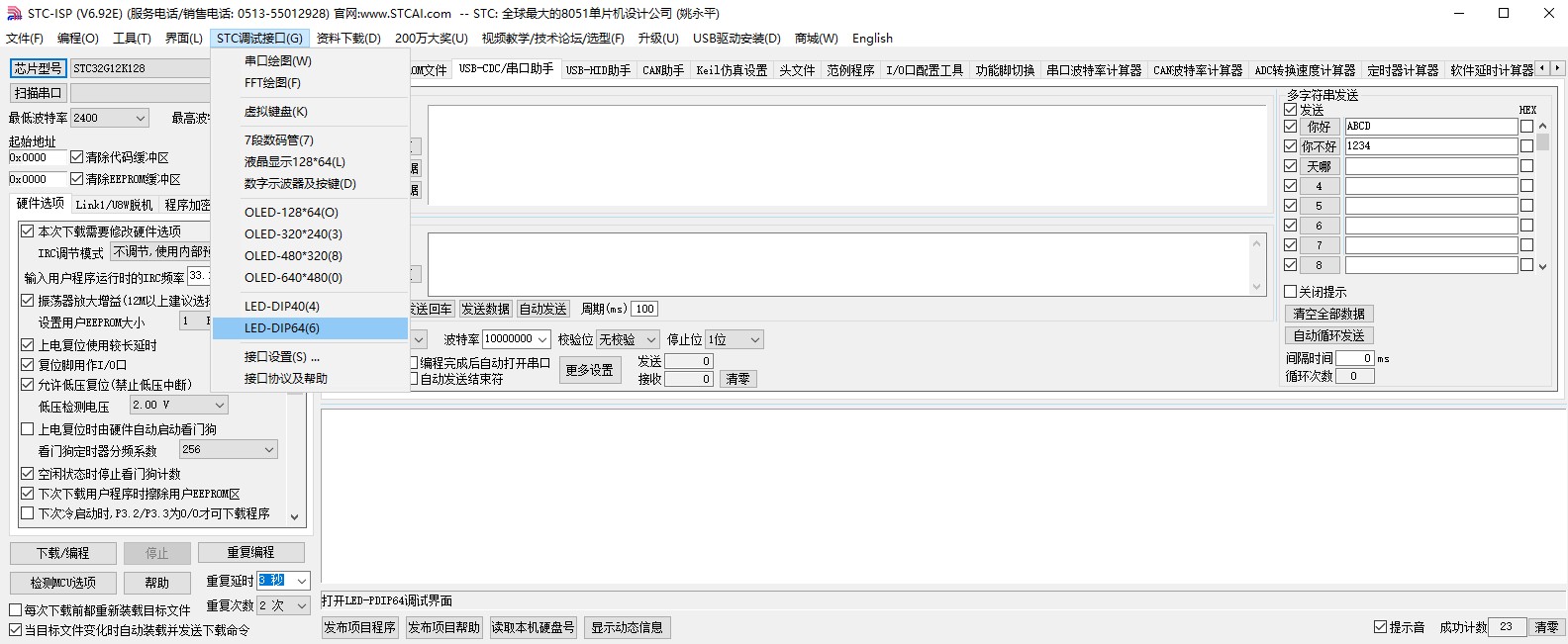This screenshot has width=1568, height=644.
Task: Select 7段数码管(7) menu item
Action: (311, 140)
